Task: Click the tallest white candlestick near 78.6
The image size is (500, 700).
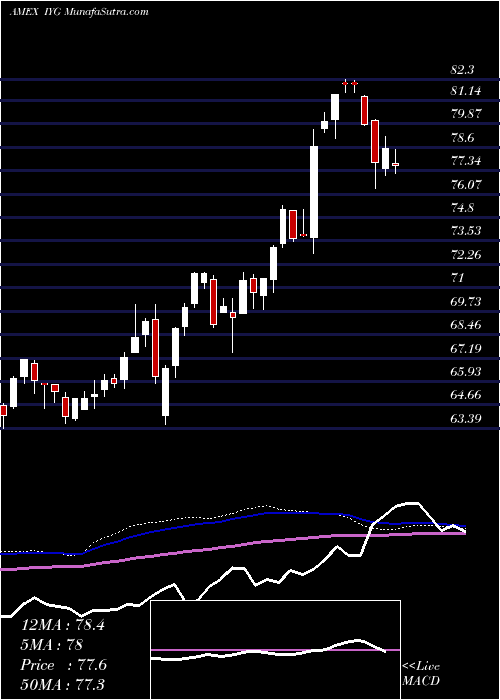Action: pos(314,192)
